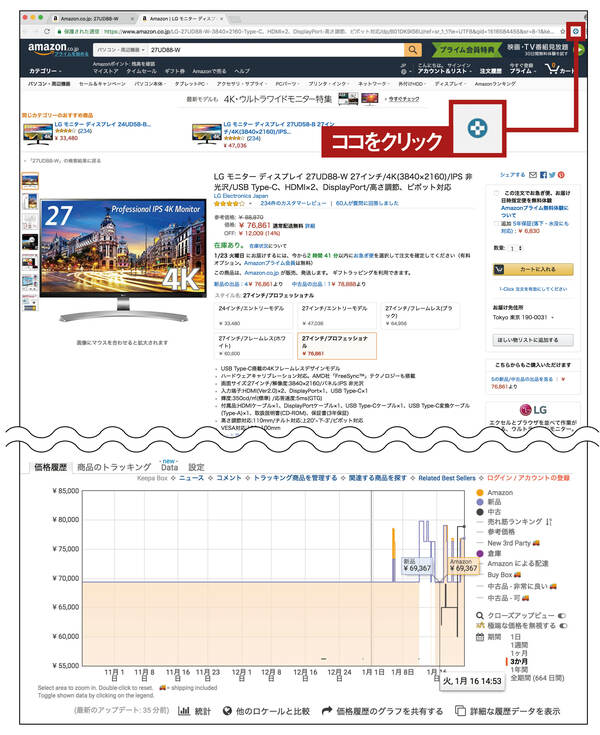The height and width of the screenshot is (735, 600).
Task: Select 1週間 period for the chart
Action: tap(519, 645)
